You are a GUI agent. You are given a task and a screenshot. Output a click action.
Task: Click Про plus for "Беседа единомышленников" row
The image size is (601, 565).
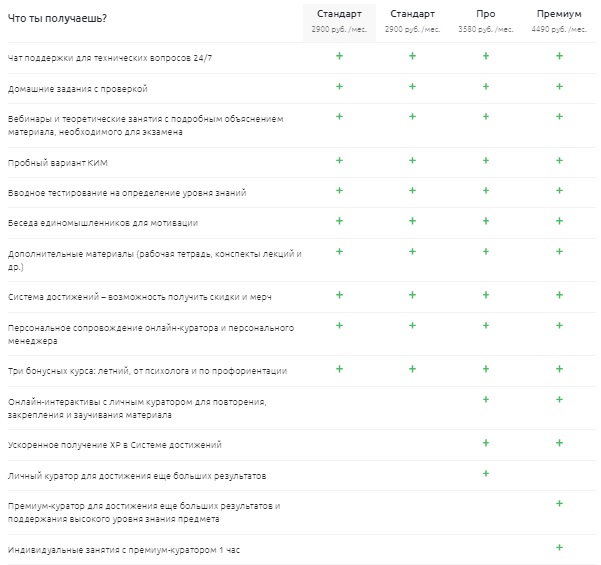click(x=487, y=221)
